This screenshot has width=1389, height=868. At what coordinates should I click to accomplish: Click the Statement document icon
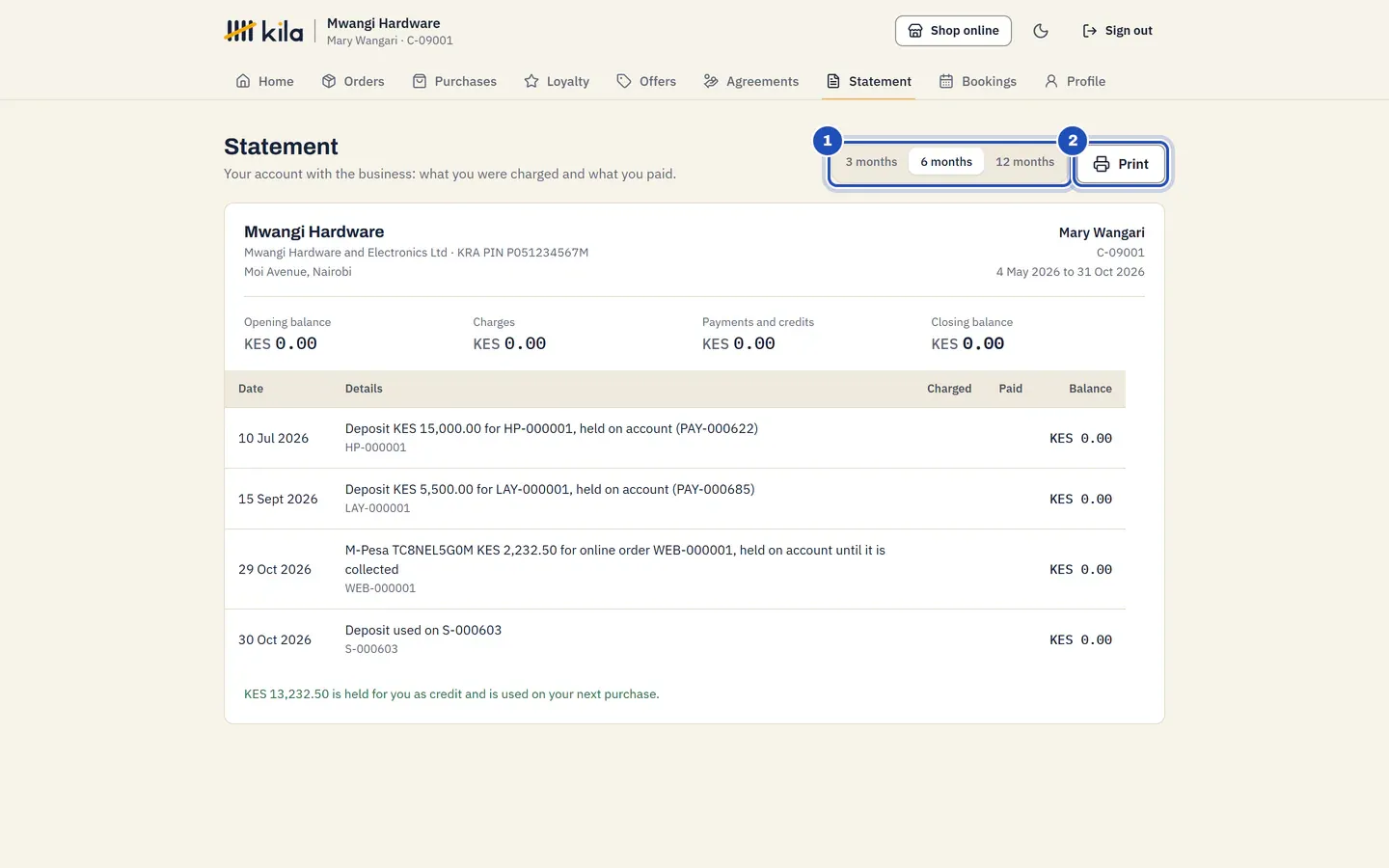tap(833, 81)
